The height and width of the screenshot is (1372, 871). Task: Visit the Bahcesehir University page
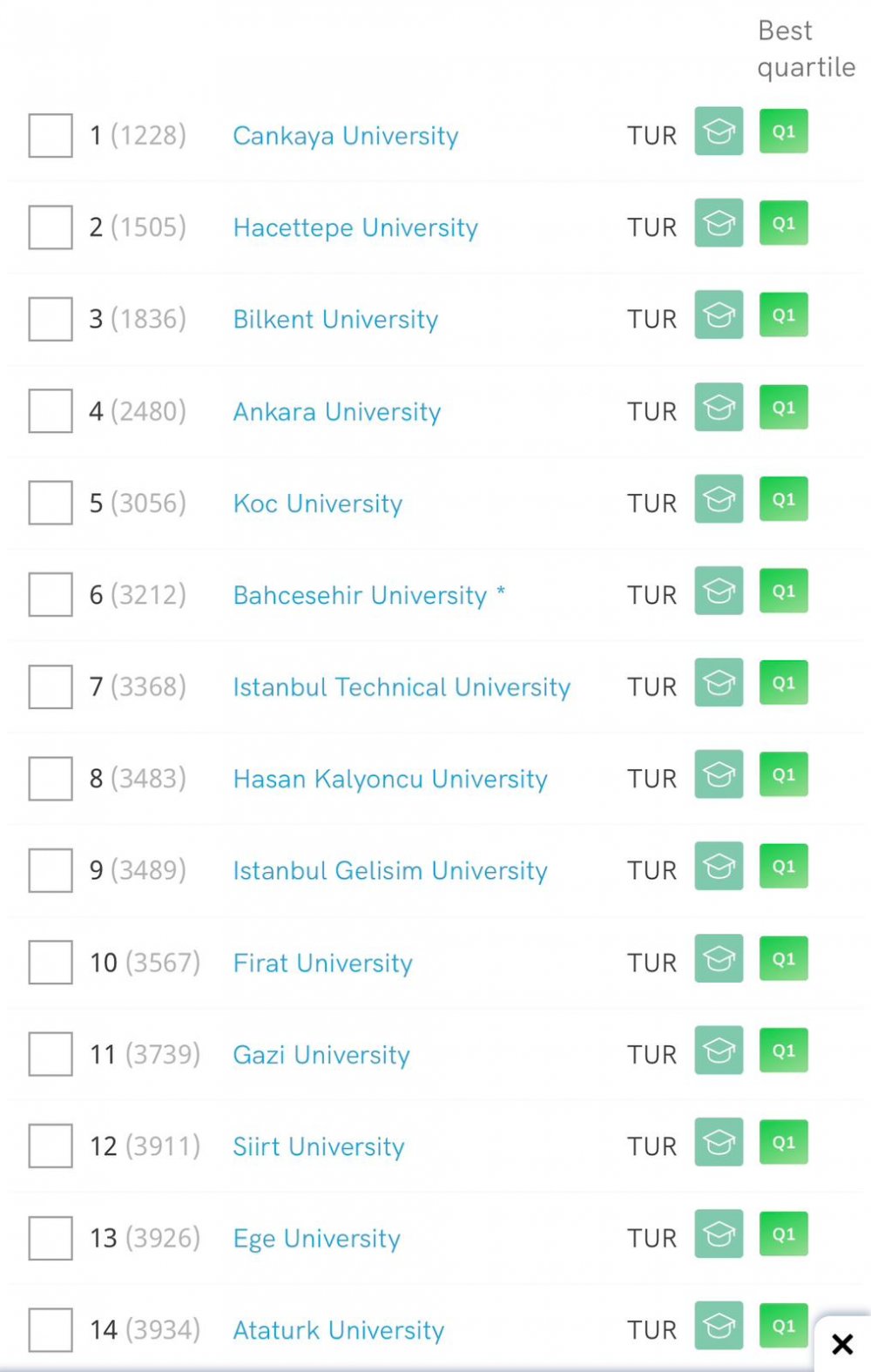(360, 595)
